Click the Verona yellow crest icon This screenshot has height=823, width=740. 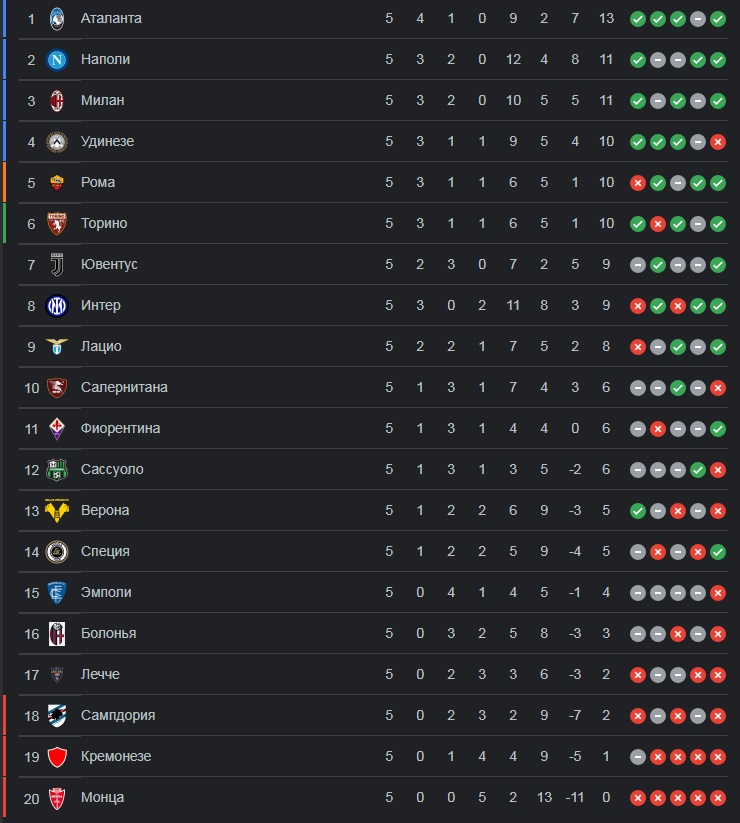57,511
